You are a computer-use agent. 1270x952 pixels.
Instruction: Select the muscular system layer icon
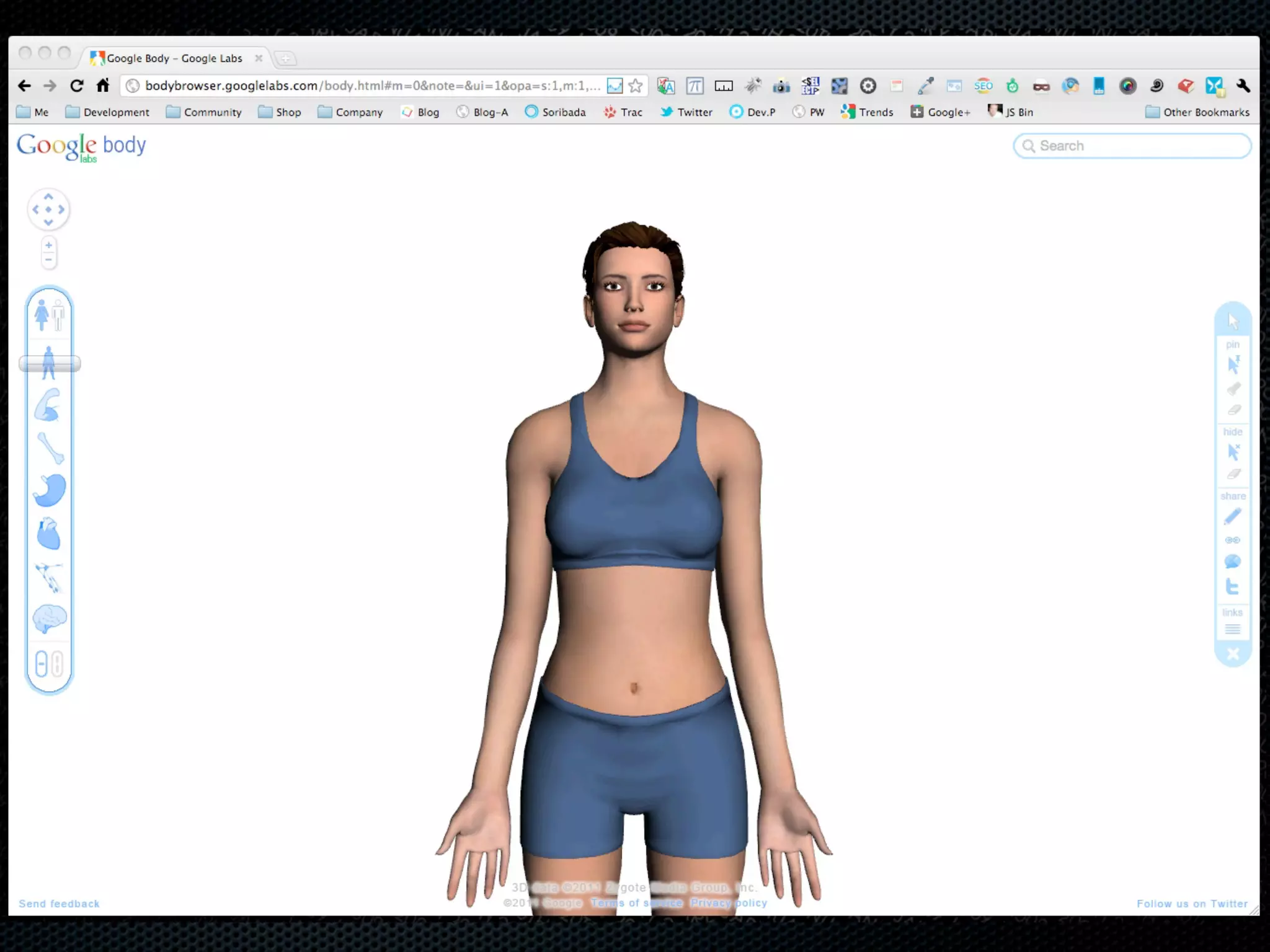(x=48, y=405)
